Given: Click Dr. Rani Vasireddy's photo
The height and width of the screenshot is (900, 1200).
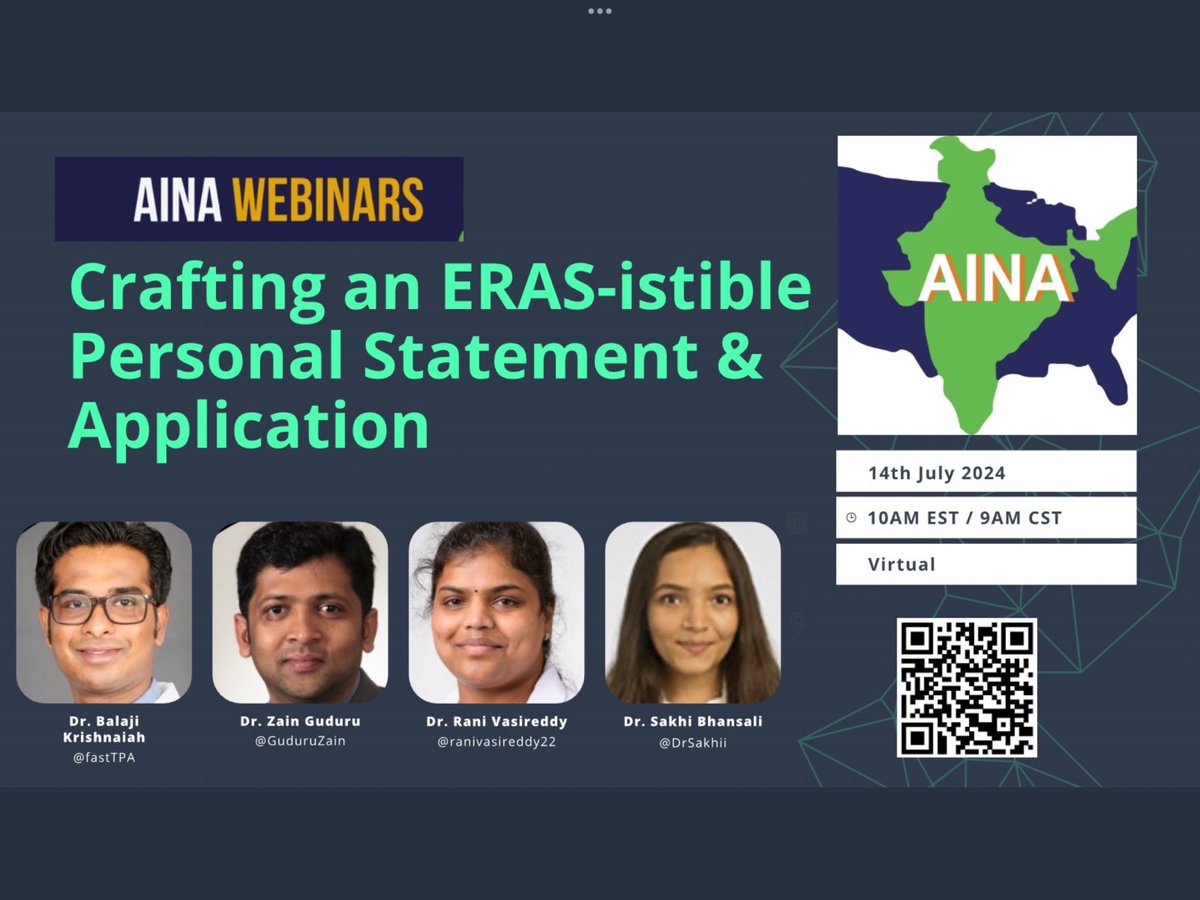Looking at the screenshot, I should pos(497,612).
